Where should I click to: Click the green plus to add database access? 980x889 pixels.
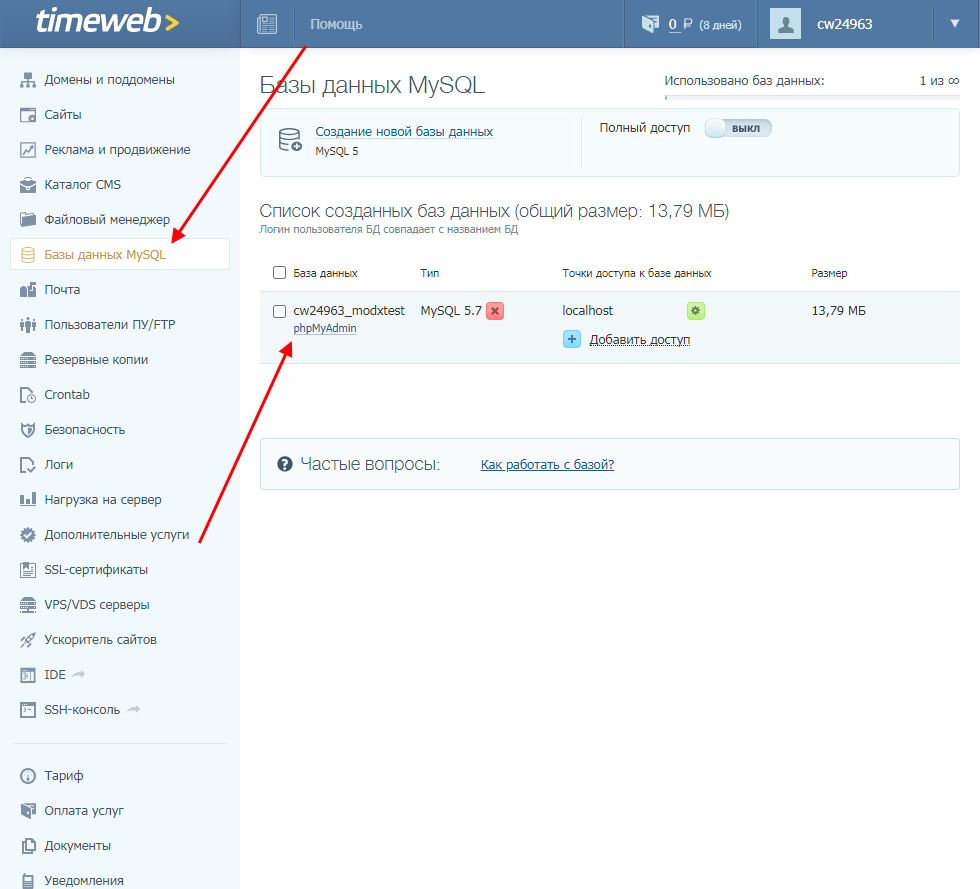571,339
